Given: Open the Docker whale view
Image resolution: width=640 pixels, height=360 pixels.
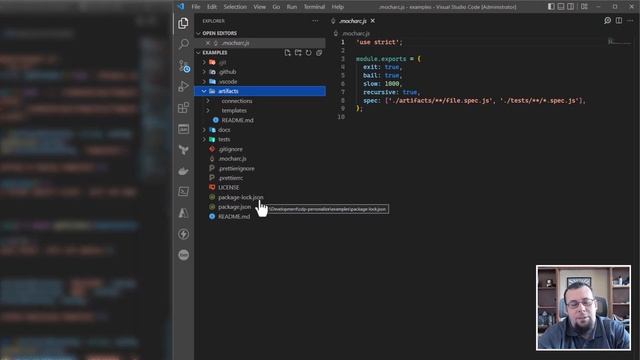Looking at the screenshot, I should coord(184,171).
